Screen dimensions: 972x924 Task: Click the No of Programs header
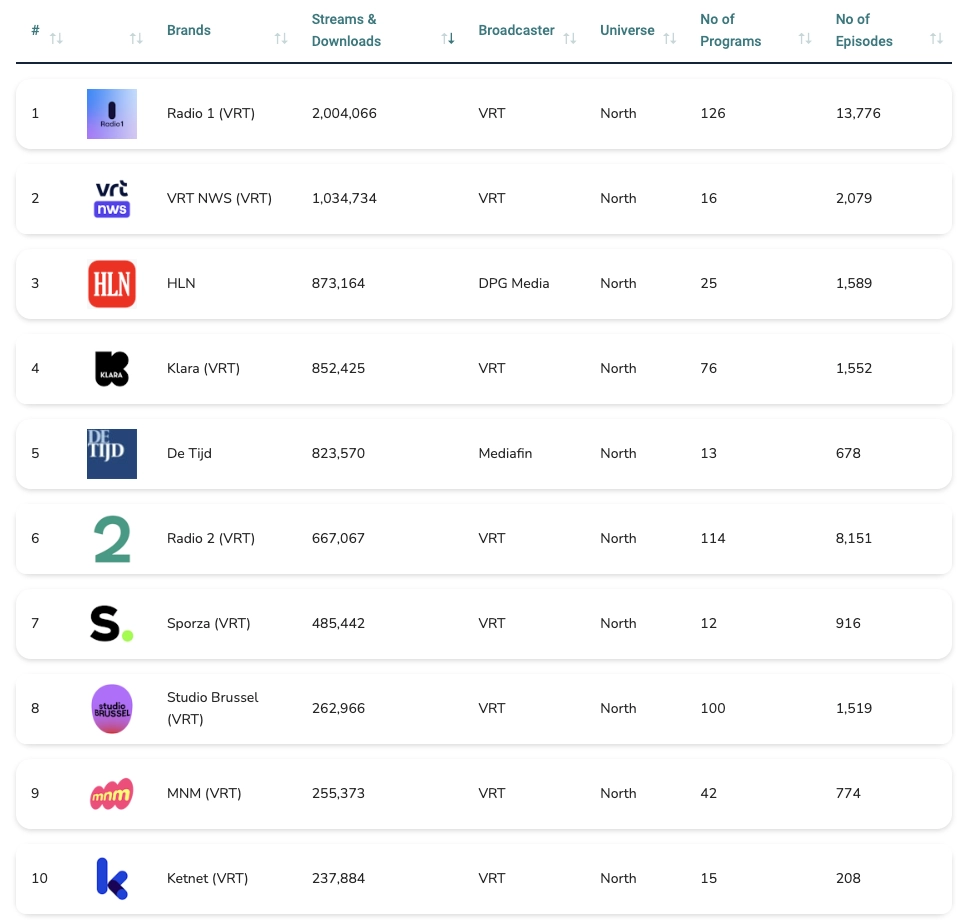[730, 30]
